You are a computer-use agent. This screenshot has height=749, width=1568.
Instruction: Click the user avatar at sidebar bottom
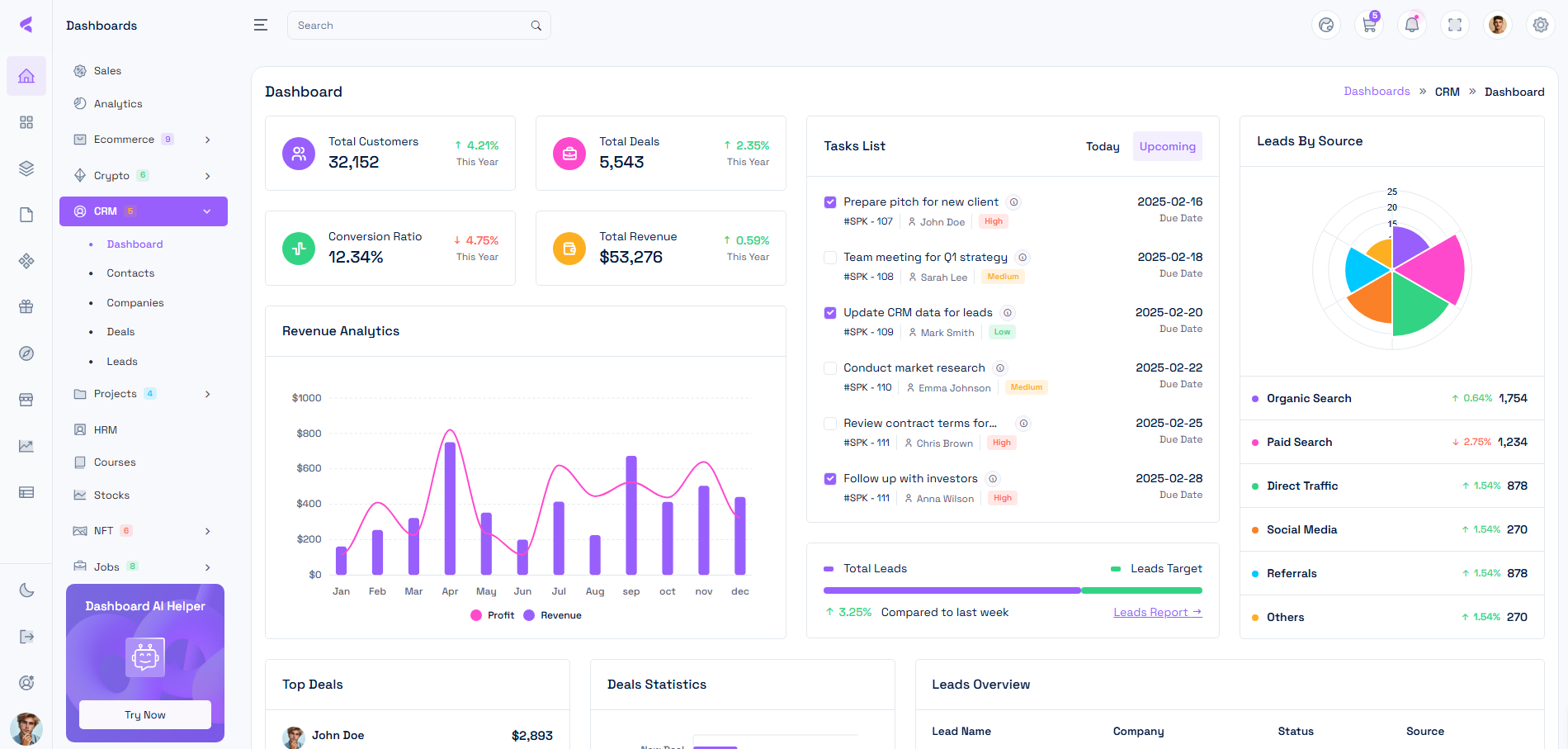tap(26, 729)
